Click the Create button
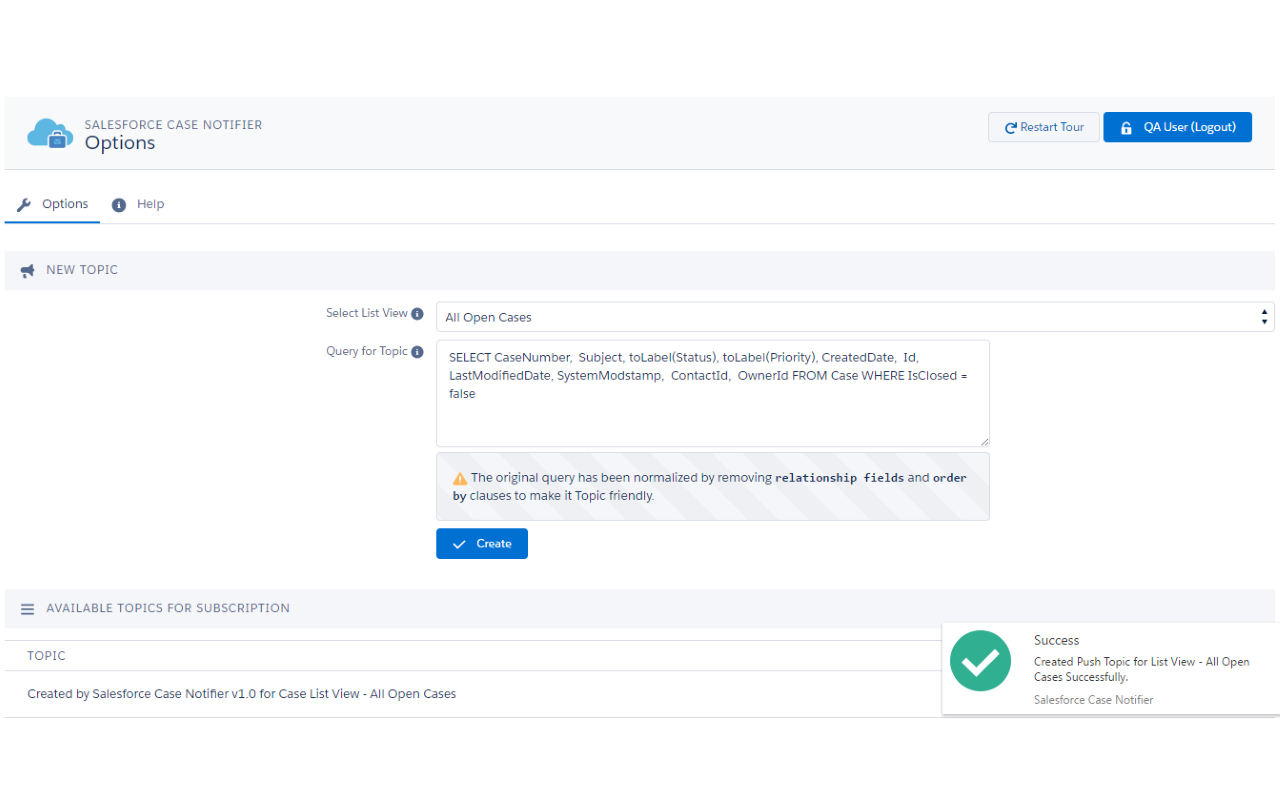The image size is (1280, 800). 482,543
